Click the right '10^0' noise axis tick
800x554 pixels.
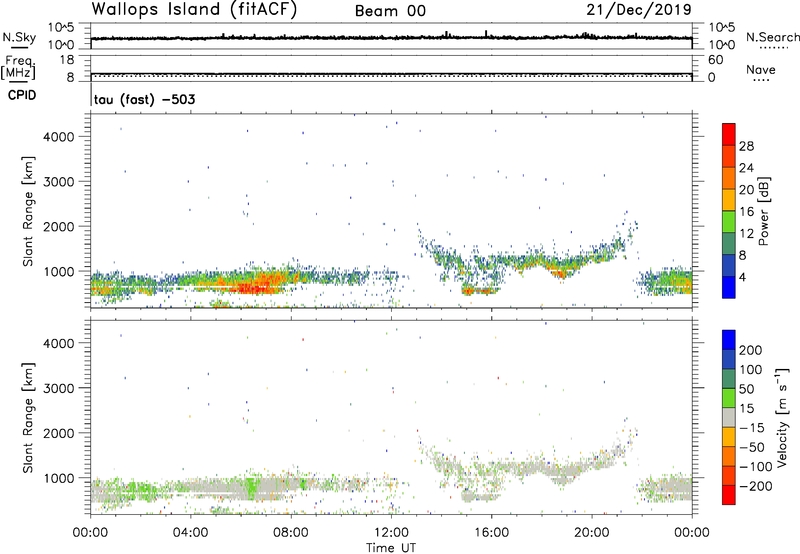click(721, 45)
